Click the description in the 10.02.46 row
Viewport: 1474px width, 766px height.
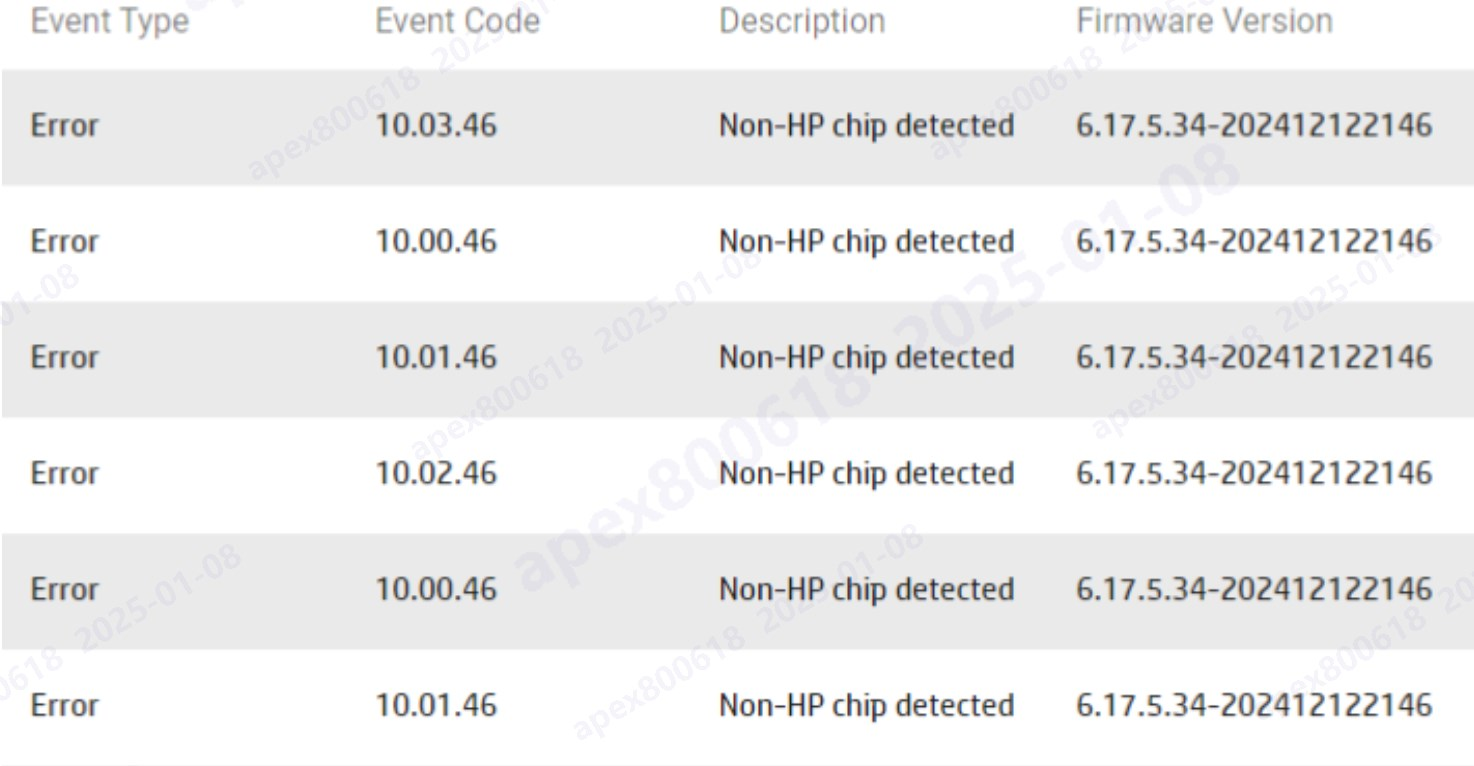click(x=866, y=473)
